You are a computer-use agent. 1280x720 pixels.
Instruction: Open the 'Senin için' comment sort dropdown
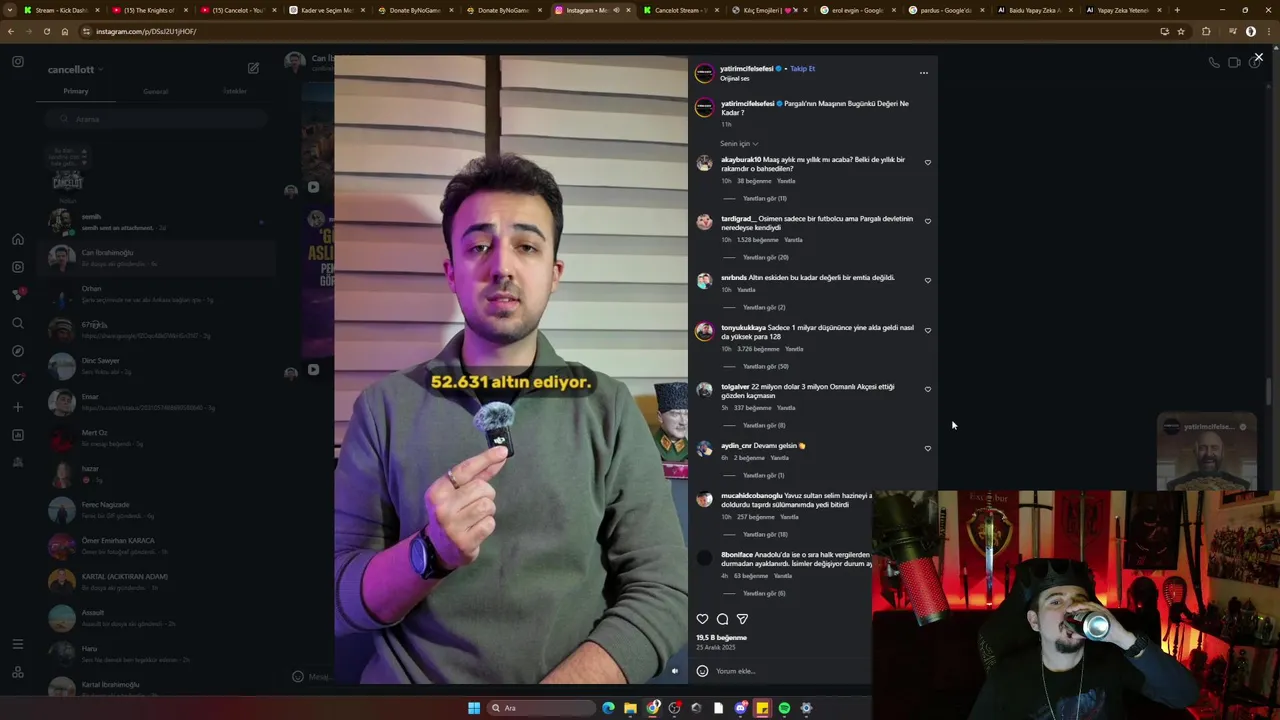(x=739, y=143)
